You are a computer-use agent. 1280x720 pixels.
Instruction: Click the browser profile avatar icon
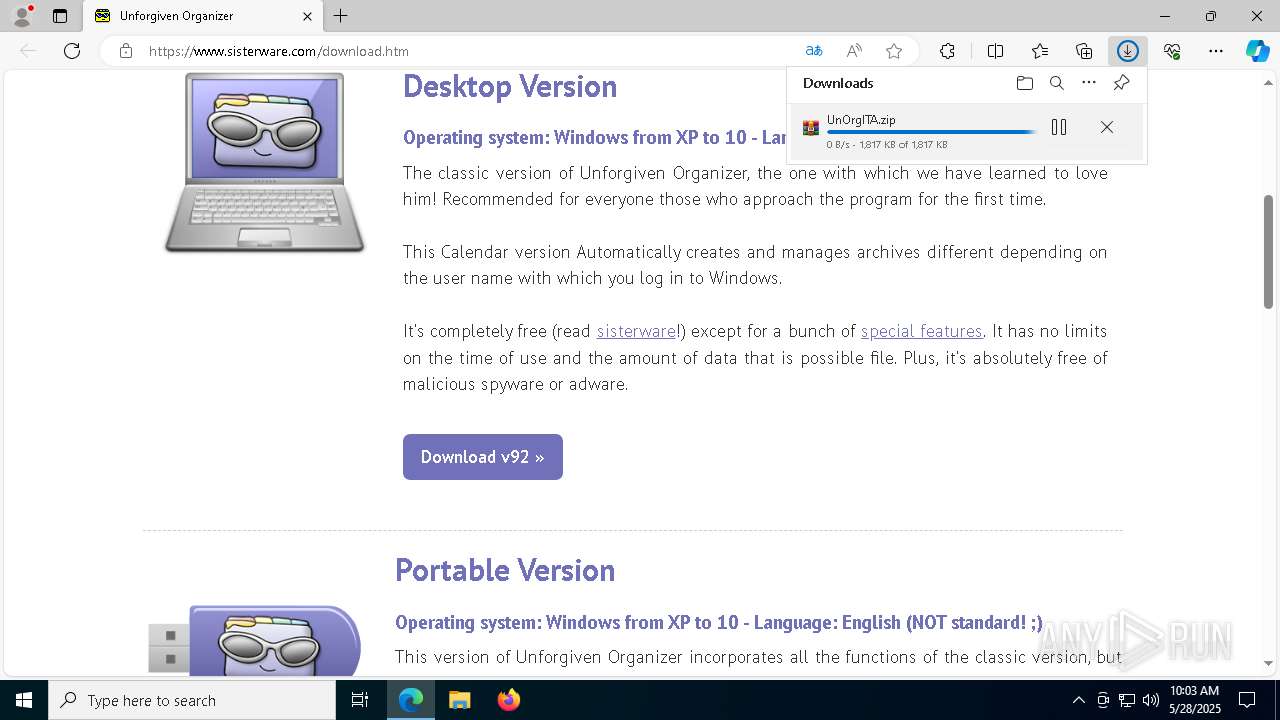point(21,16)
